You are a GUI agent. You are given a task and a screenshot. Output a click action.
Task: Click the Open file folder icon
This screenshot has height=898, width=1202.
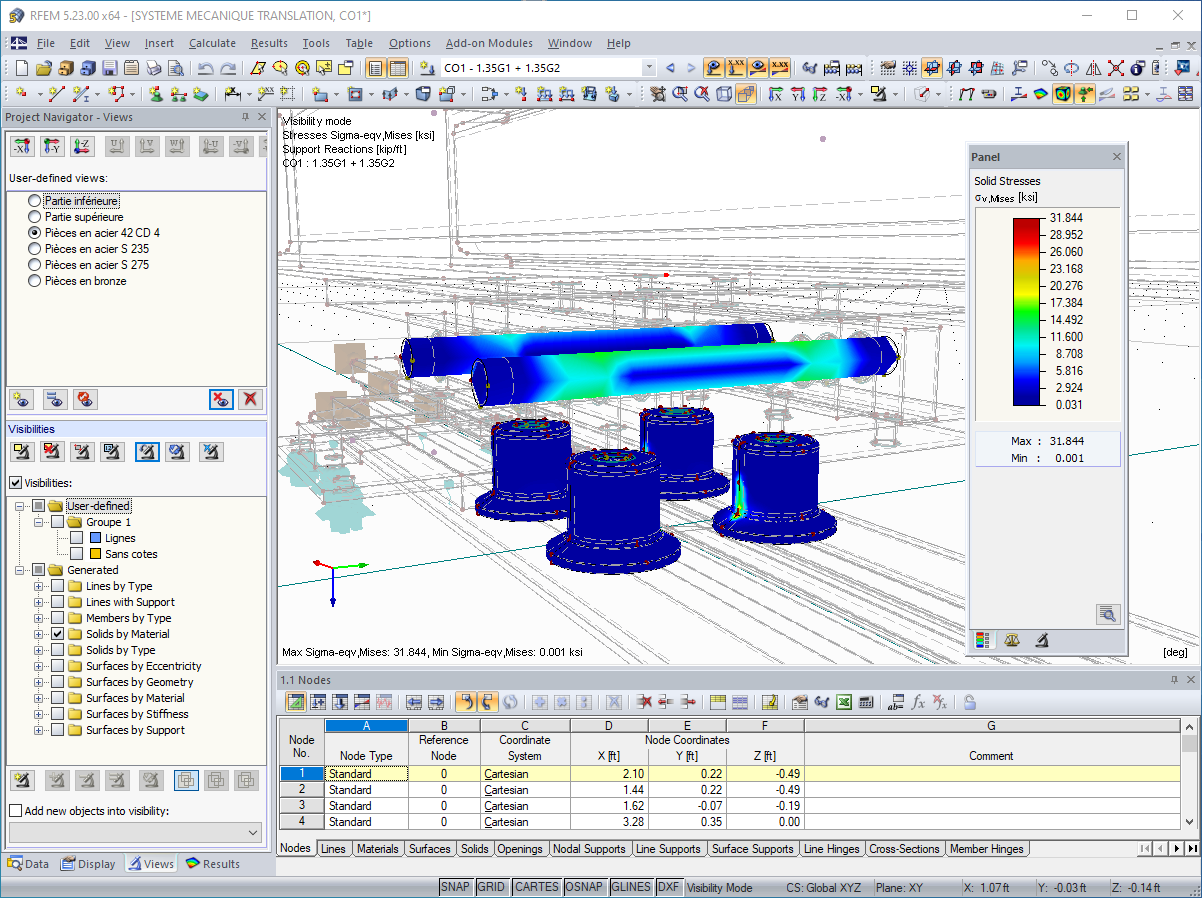pyautogui.click(x=43, y=69)
